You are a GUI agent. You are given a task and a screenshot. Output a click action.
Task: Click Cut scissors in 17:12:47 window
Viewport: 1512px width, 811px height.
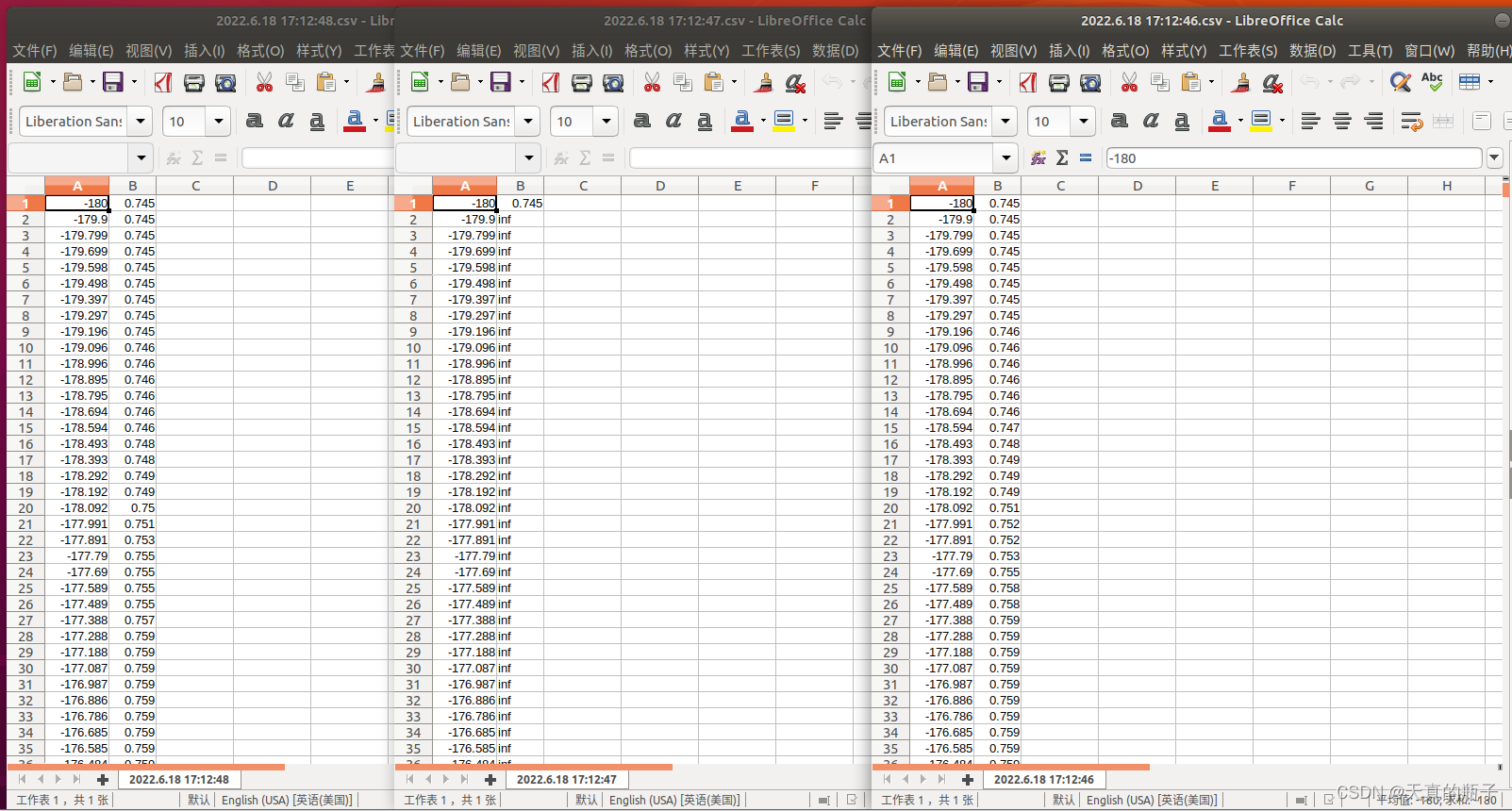coord(652,83)
